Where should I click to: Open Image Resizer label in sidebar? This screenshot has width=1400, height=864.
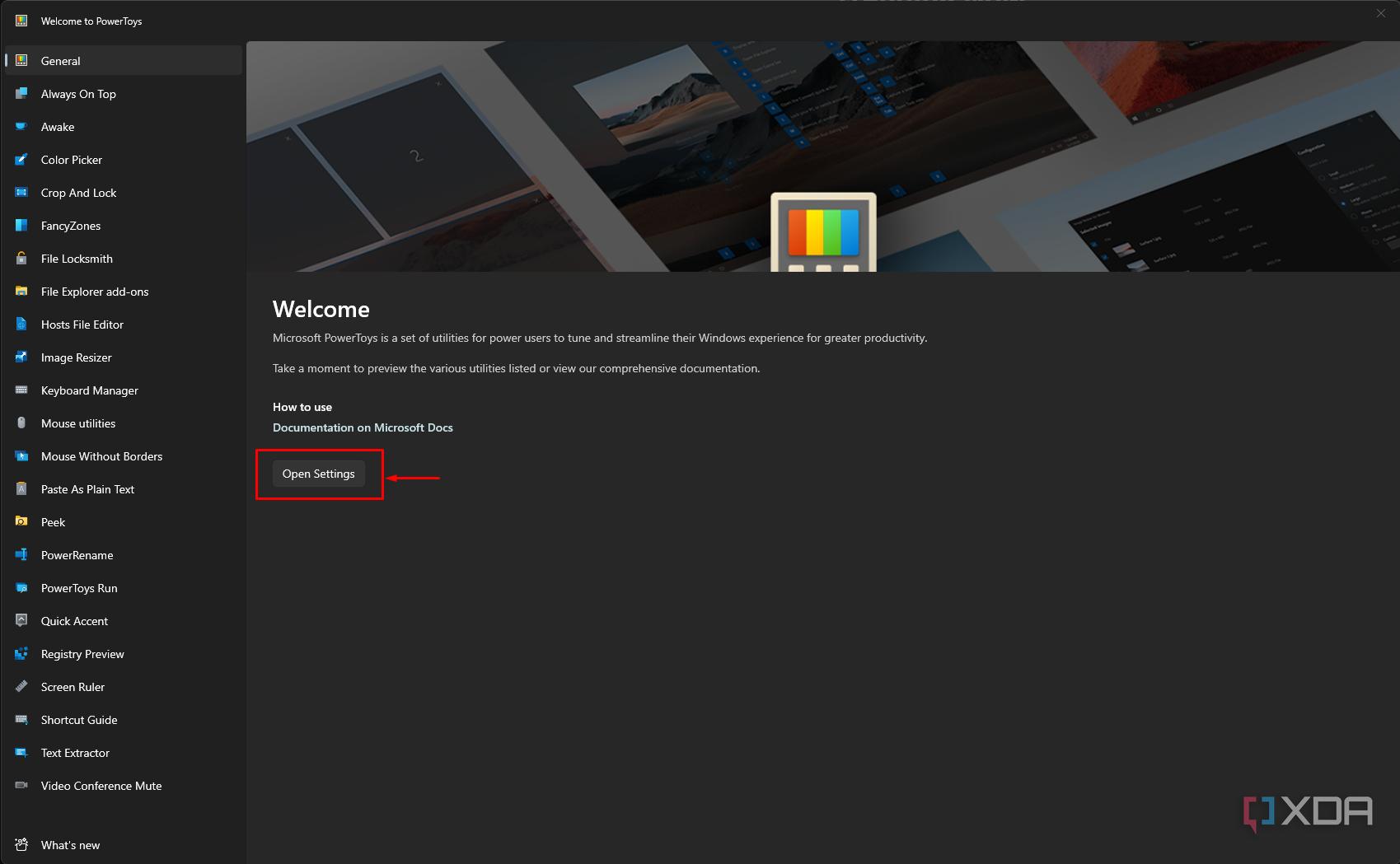(x=76, y=357)
